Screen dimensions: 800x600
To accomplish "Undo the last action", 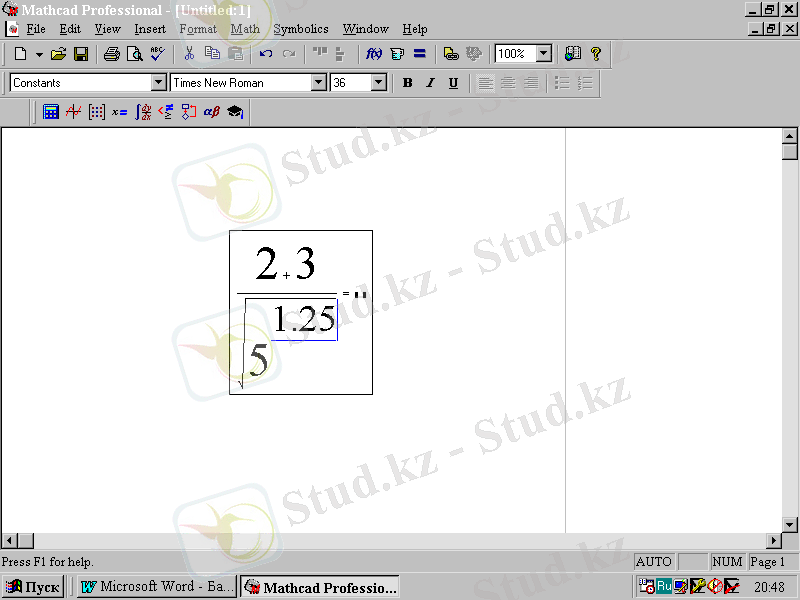I will coord(265,54).
